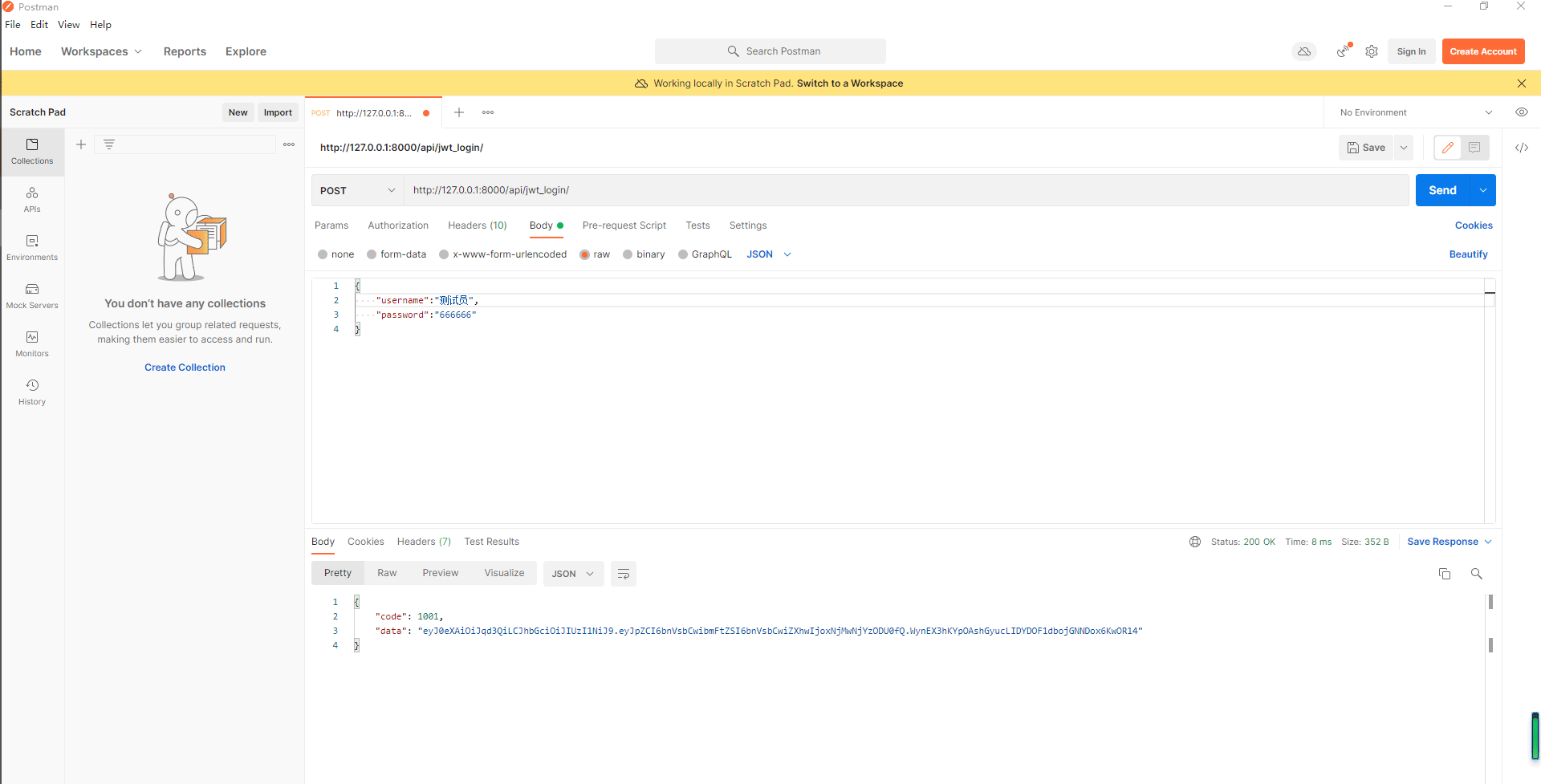Viewport: 1541px width, 784px height.
Task: Toggle response line wrap icon
Action: point(624,574)
